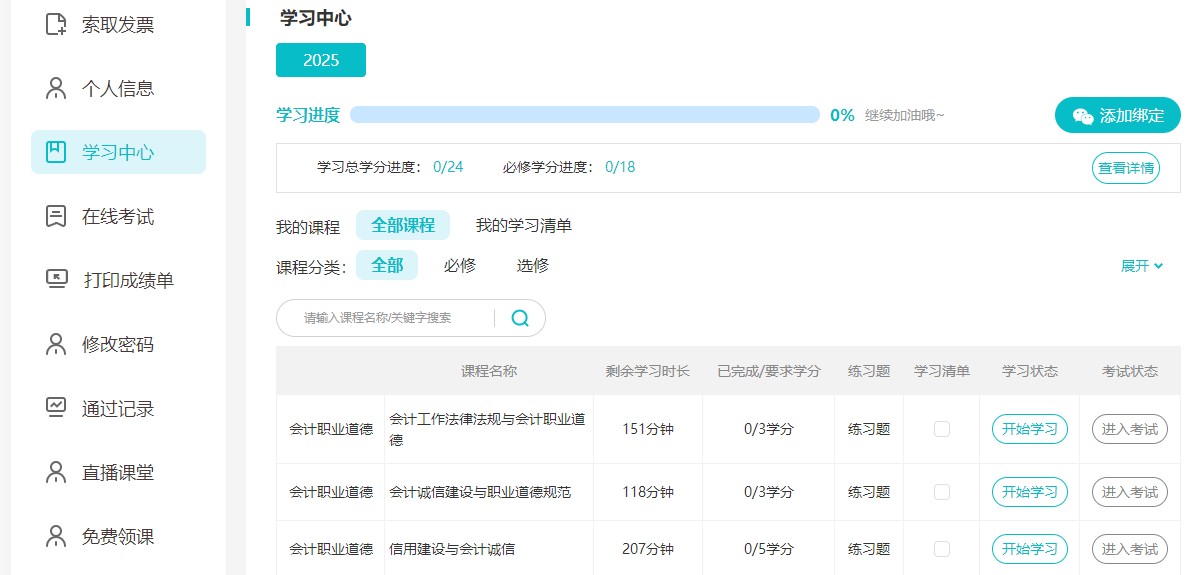The height and width of the screenshot is (575, 1201).
Task: Click the exam icon beside 在线考试
Action: (x=56, y=216)
